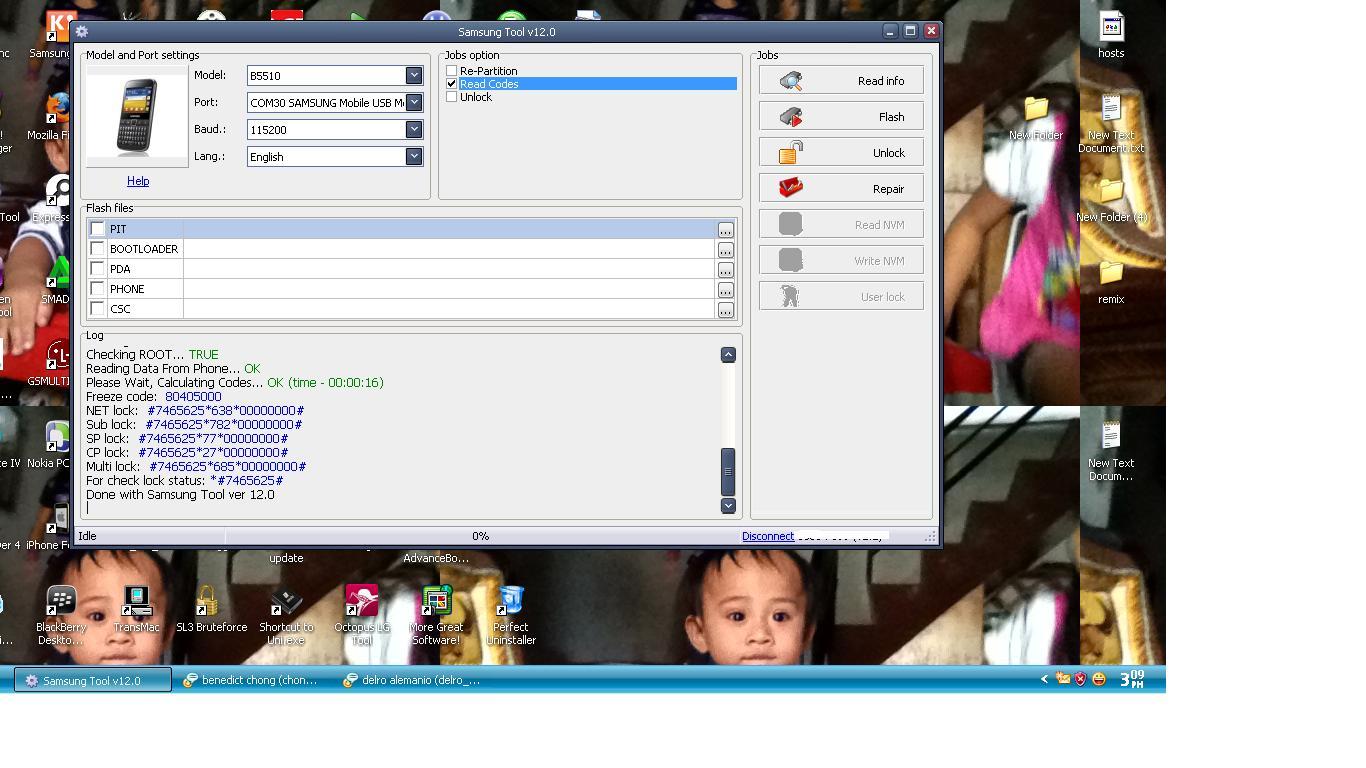
Task: Select the Shortcut to Uni.exe icon
Action: [x=286, y=616]
